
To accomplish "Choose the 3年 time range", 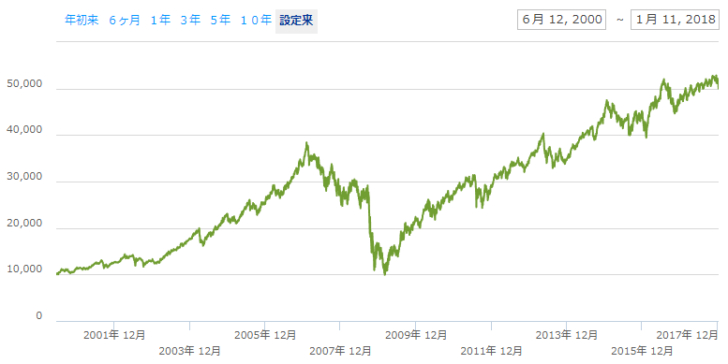I will pos(190,21).
